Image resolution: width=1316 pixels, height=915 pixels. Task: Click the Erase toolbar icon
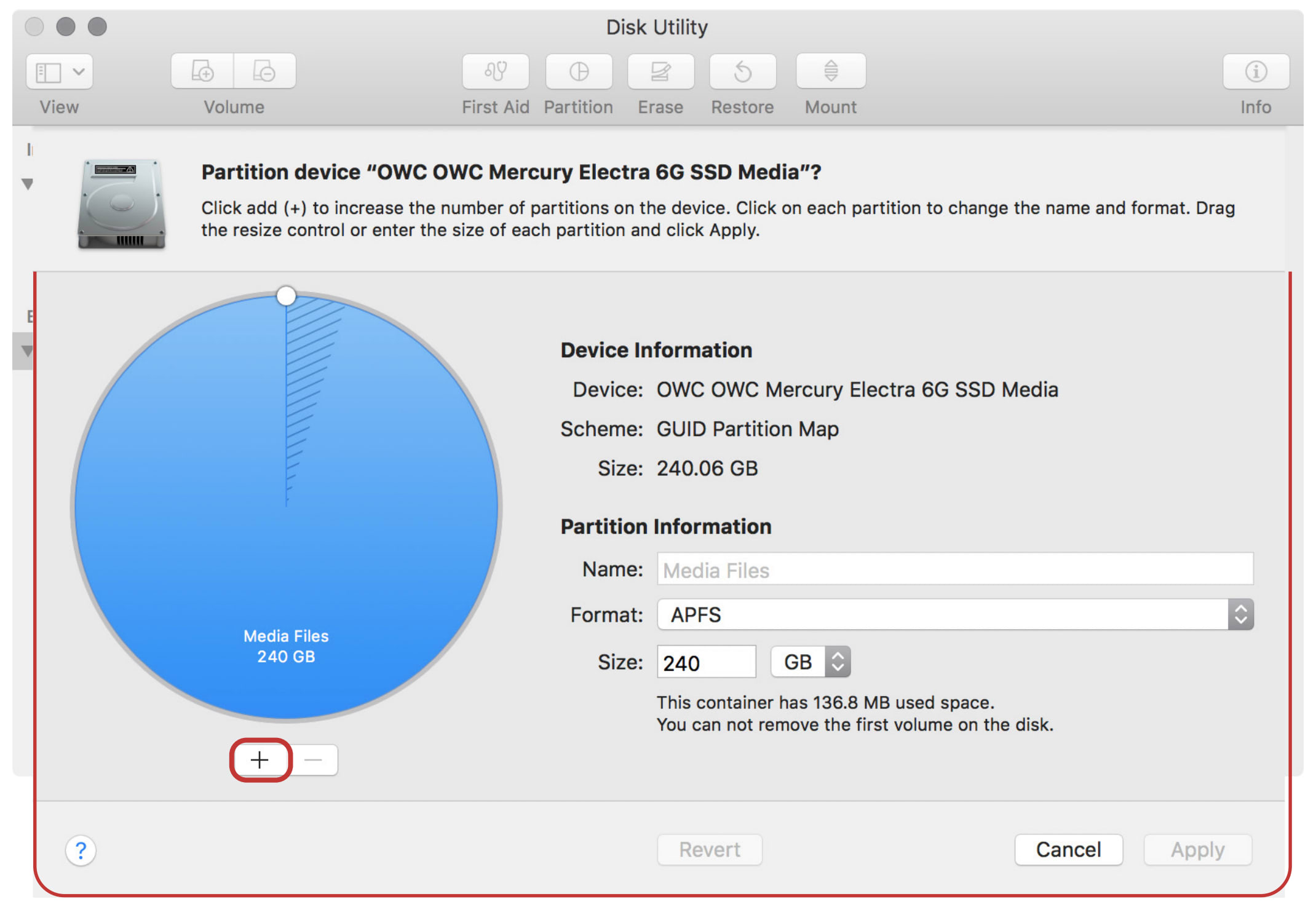pyautogui.click(x=660, y=71)
